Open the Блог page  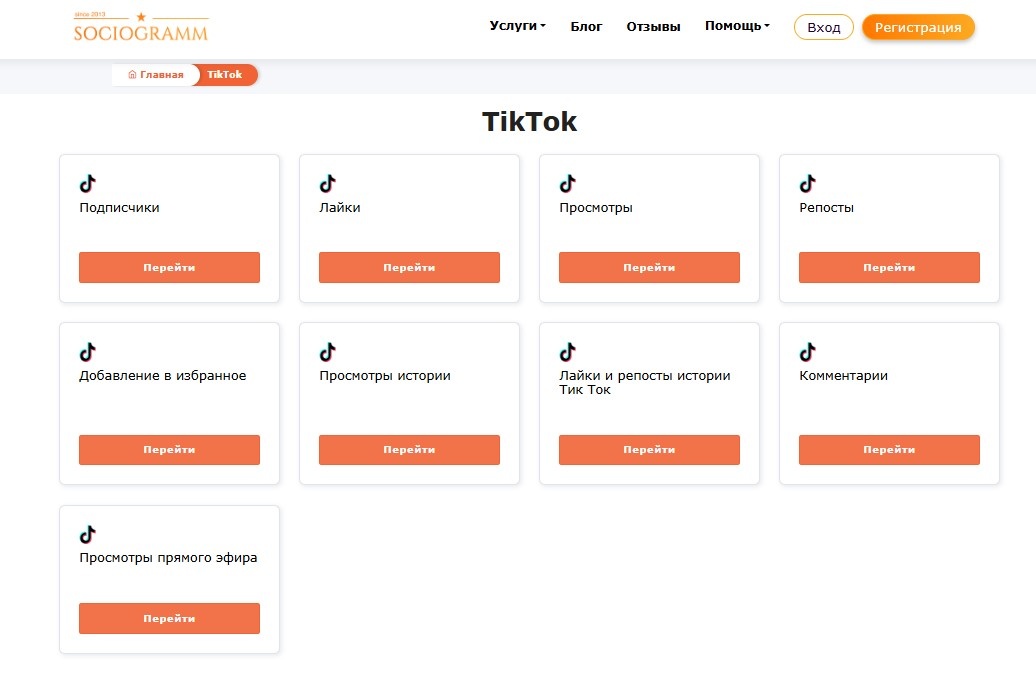click(586, 26)
